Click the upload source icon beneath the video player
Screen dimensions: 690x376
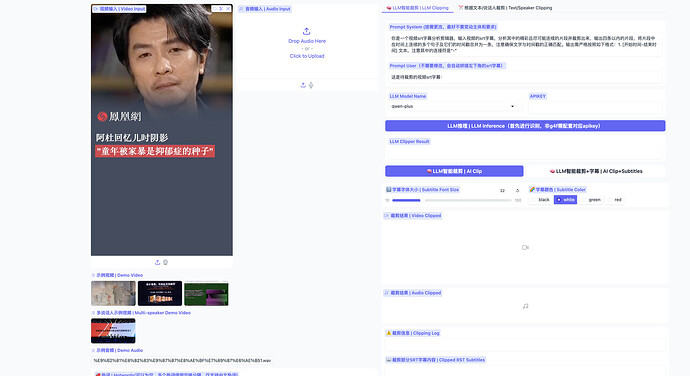coord(157,262)
